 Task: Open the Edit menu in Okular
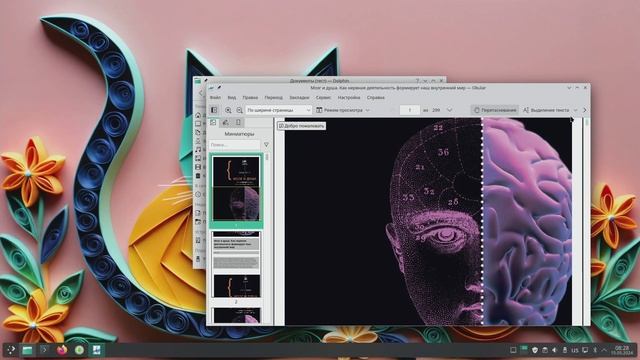pyautogui.click(x=250, y=98)
